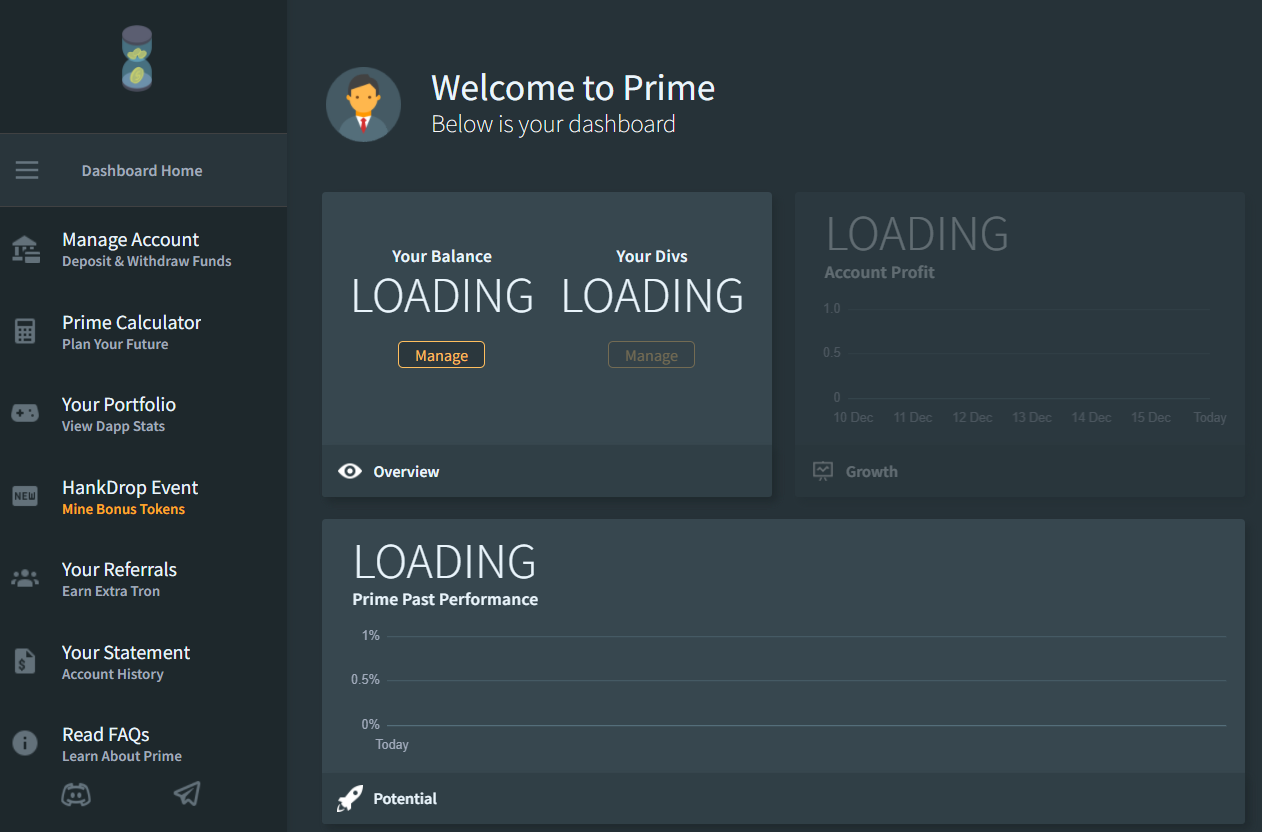Click 'Account History' subtitle
This screenshot has height=832, width=1262.
(x=113, y=674)
